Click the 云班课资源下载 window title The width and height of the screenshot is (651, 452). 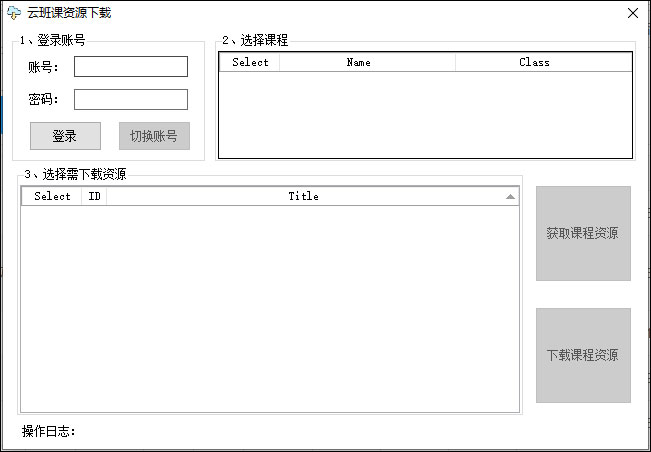tap(69, 13)
